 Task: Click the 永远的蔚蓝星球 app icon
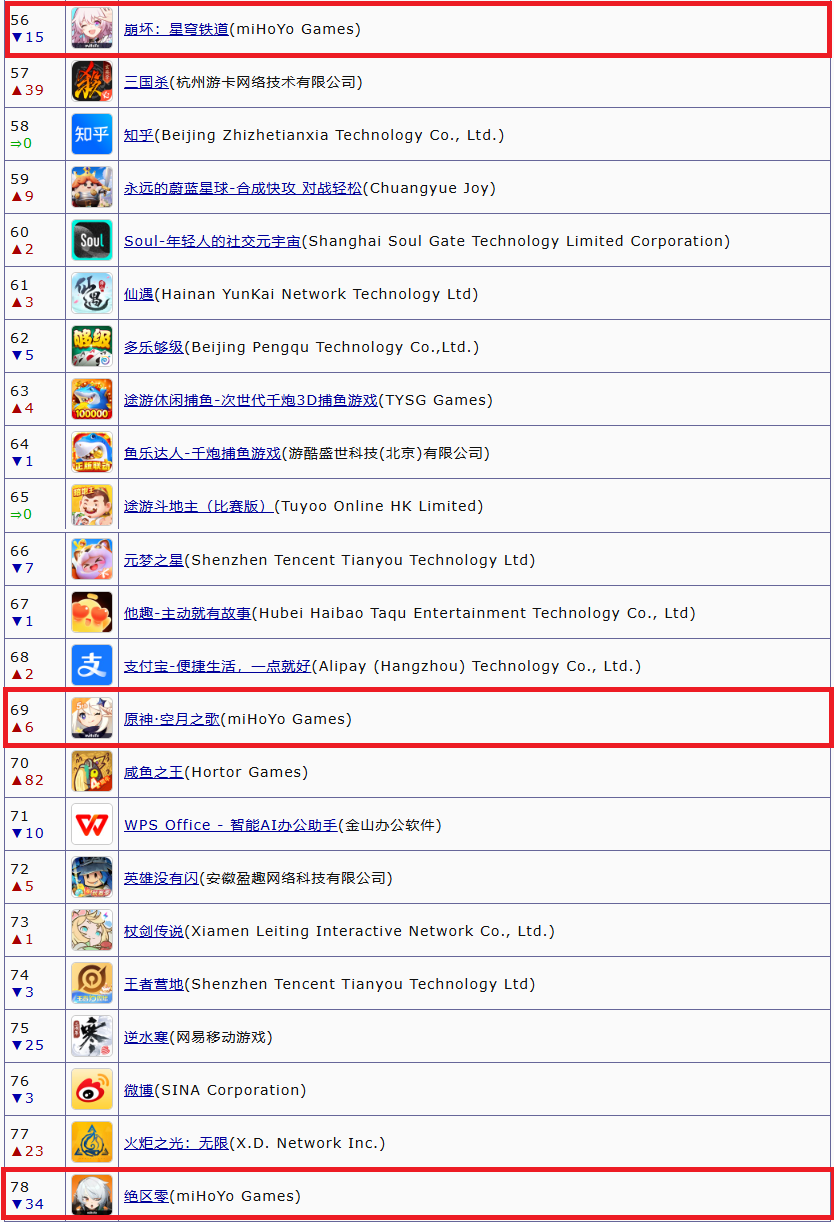tap(92, 187)
